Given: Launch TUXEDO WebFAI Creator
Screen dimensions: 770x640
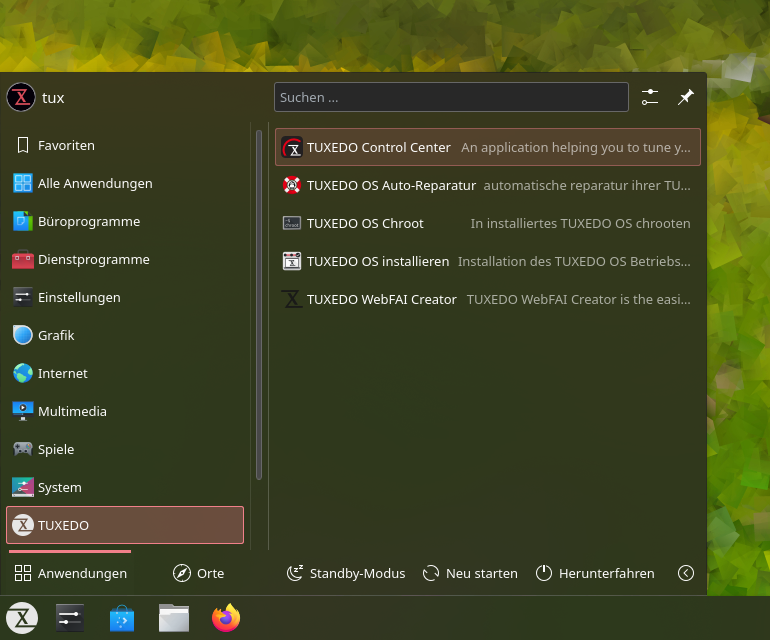Looking at the screenshot, I should (488, 299).
